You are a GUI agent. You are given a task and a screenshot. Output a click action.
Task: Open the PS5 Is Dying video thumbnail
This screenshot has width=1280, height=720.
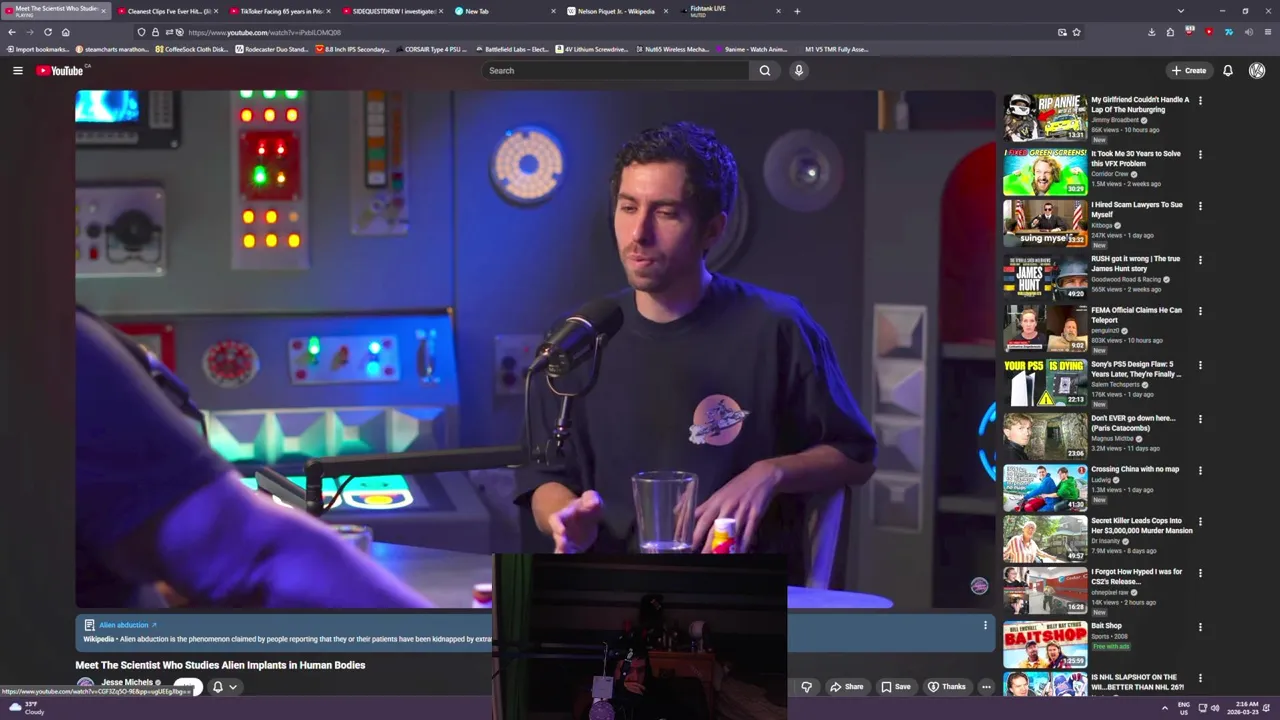coord(1045,382)
